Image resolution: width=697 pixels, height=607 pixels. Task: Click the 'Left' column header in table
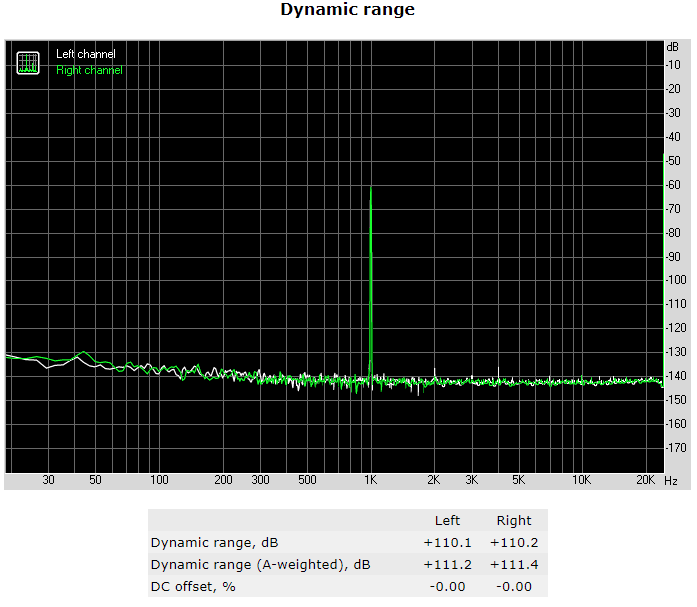(447, 520)
